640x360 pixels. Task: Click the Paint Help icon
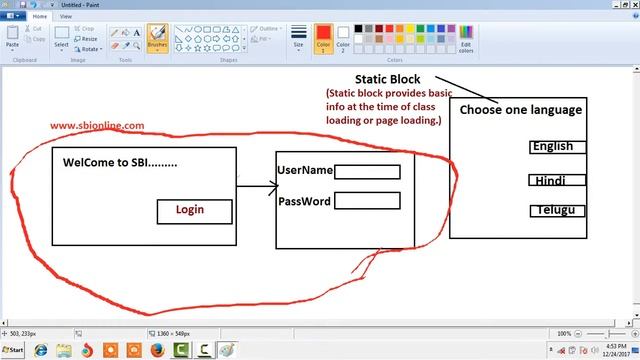click(x=636, y=16)
